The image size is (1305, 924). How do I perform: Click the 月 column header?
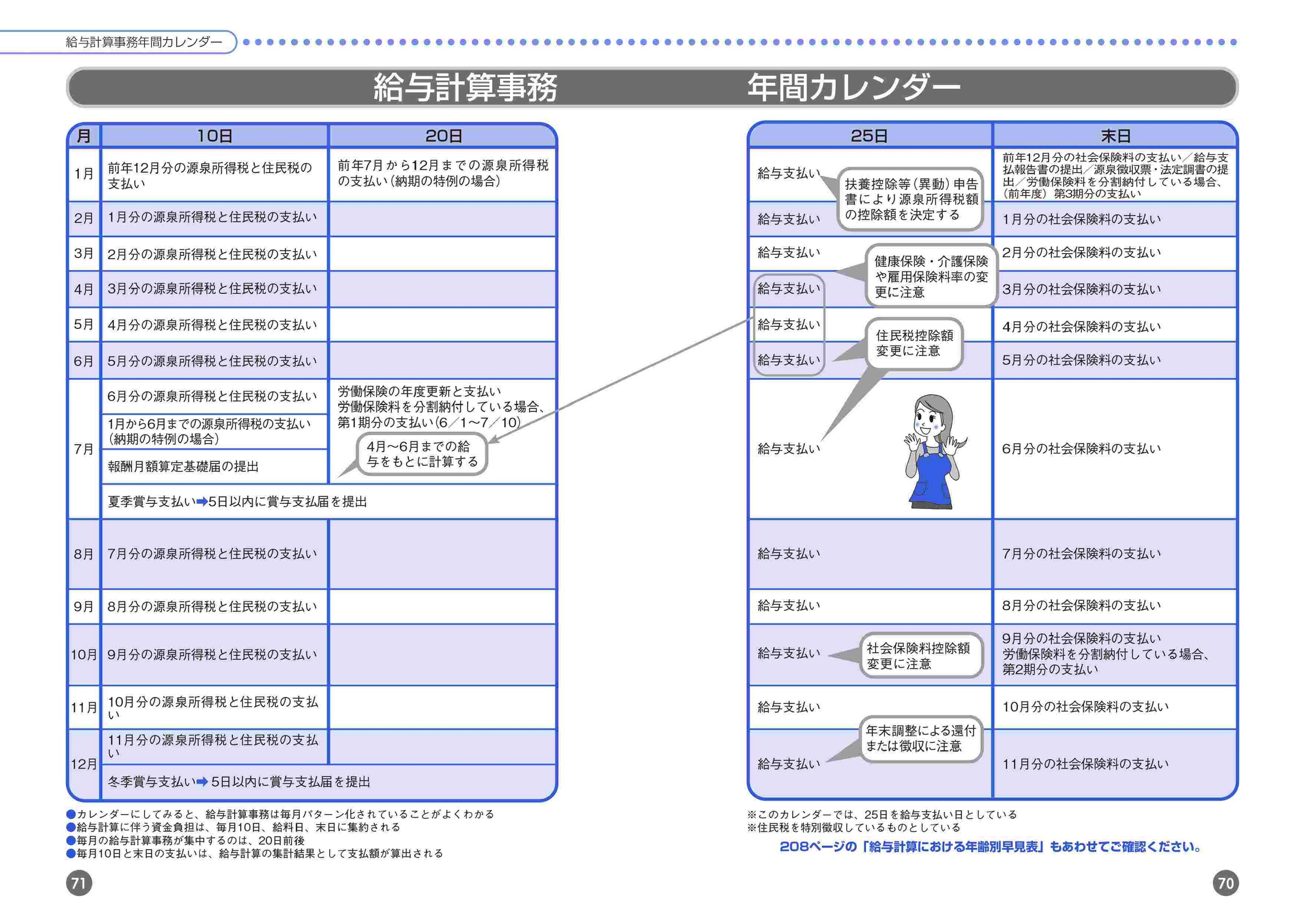click(84, 136)
